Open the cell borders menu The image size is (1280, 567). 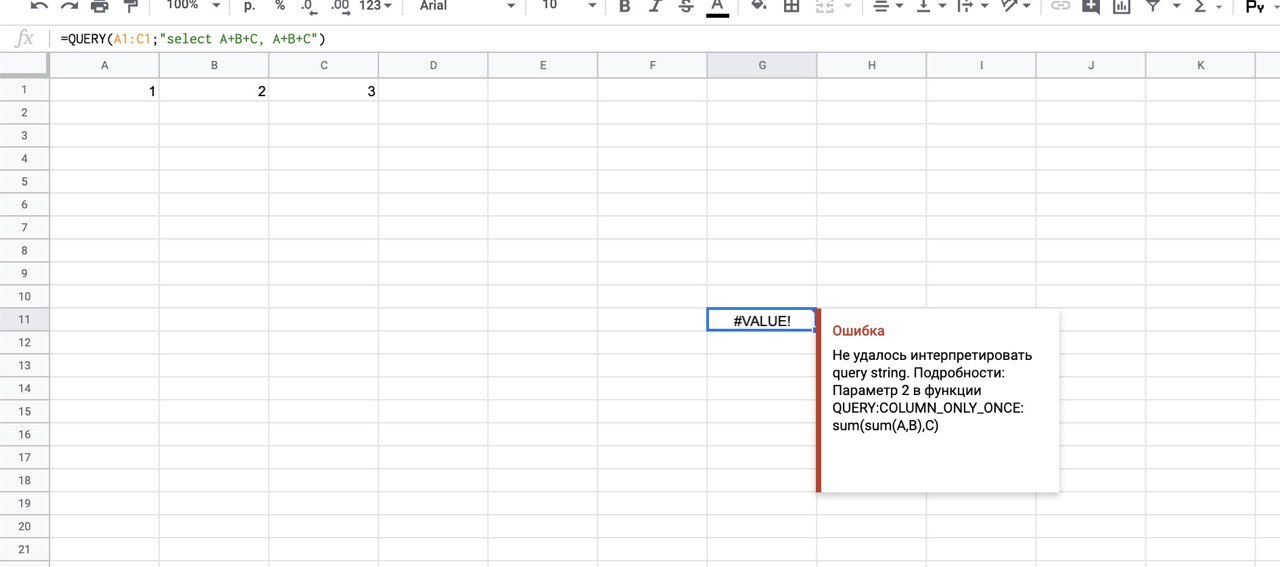[791, 6]
